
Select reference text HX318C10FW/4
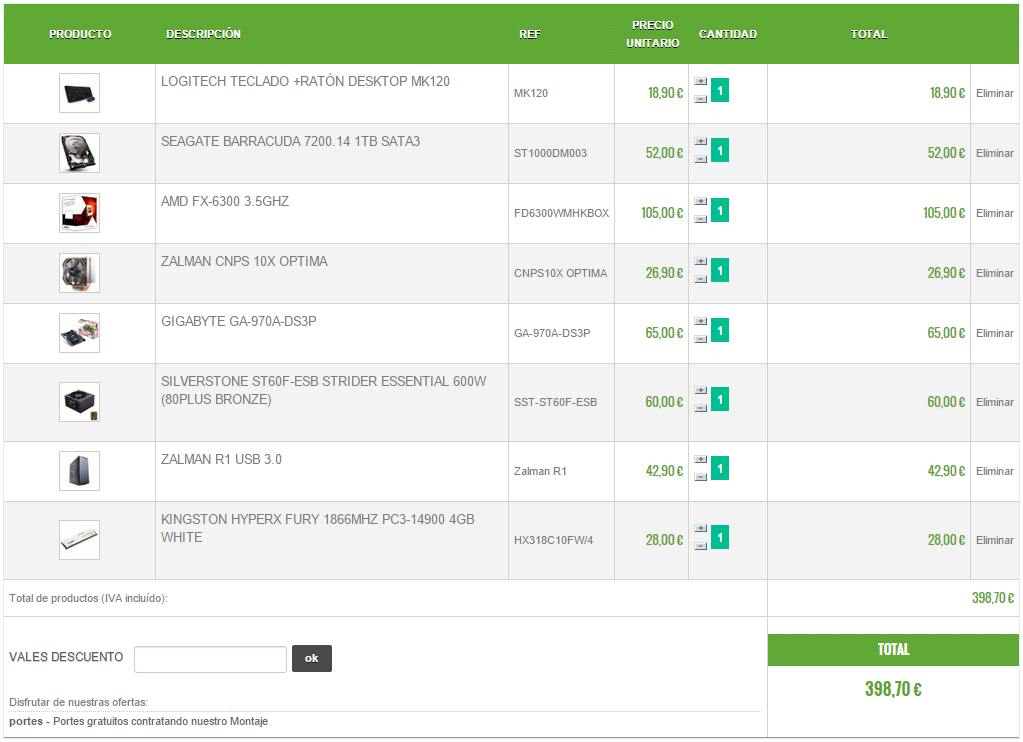[x=553, y=540]
